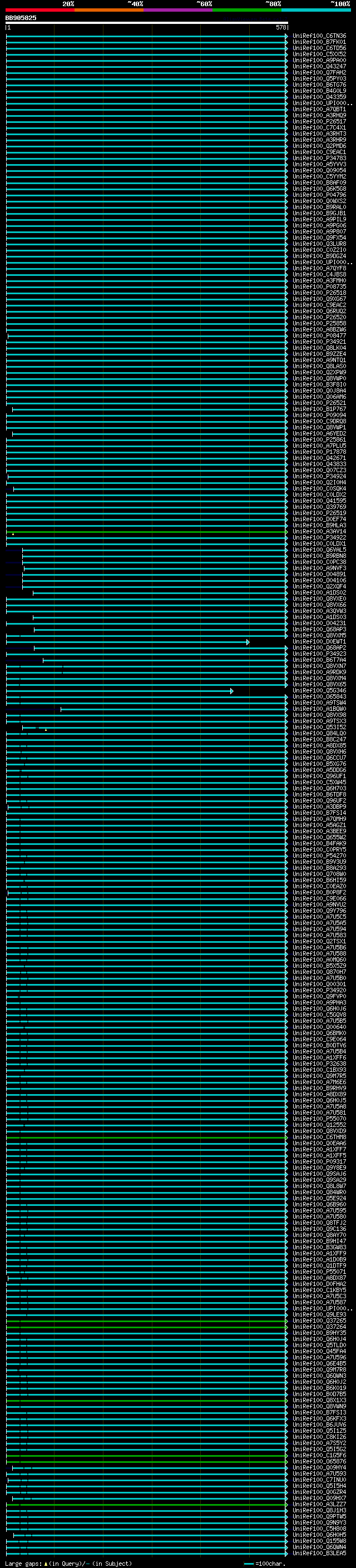The image size is (356, 1568).
Task: Click the green alignment bar for UniRef100_A3AV14
Action: tap(147, 531)
